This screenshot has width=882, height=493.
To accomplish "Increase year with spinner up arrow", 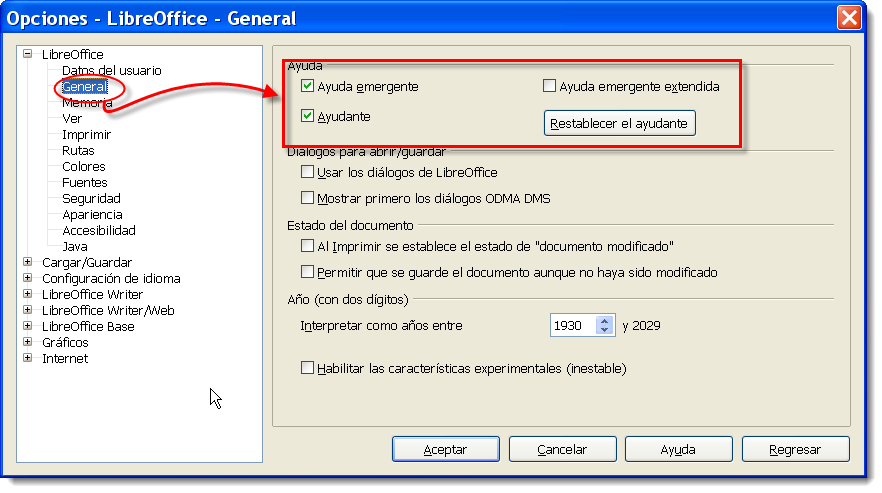I will (604, 321).
